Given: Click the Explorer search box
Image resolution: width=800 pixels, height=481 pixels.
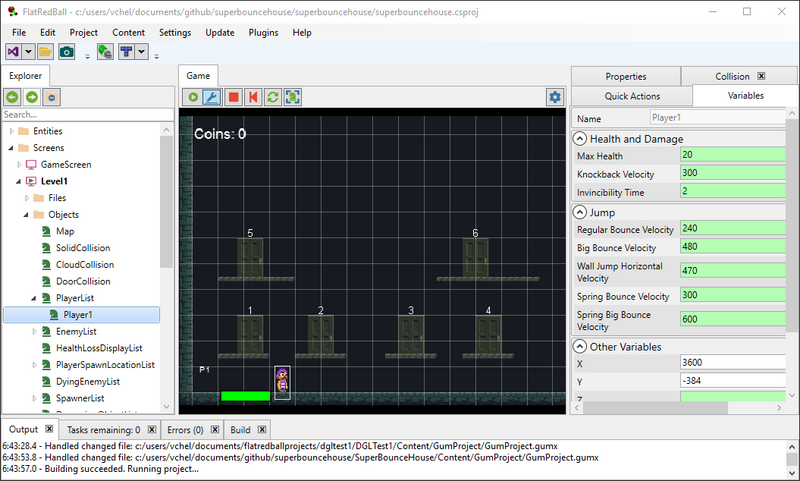Looking at the screenshot, I should click(88, 115).
